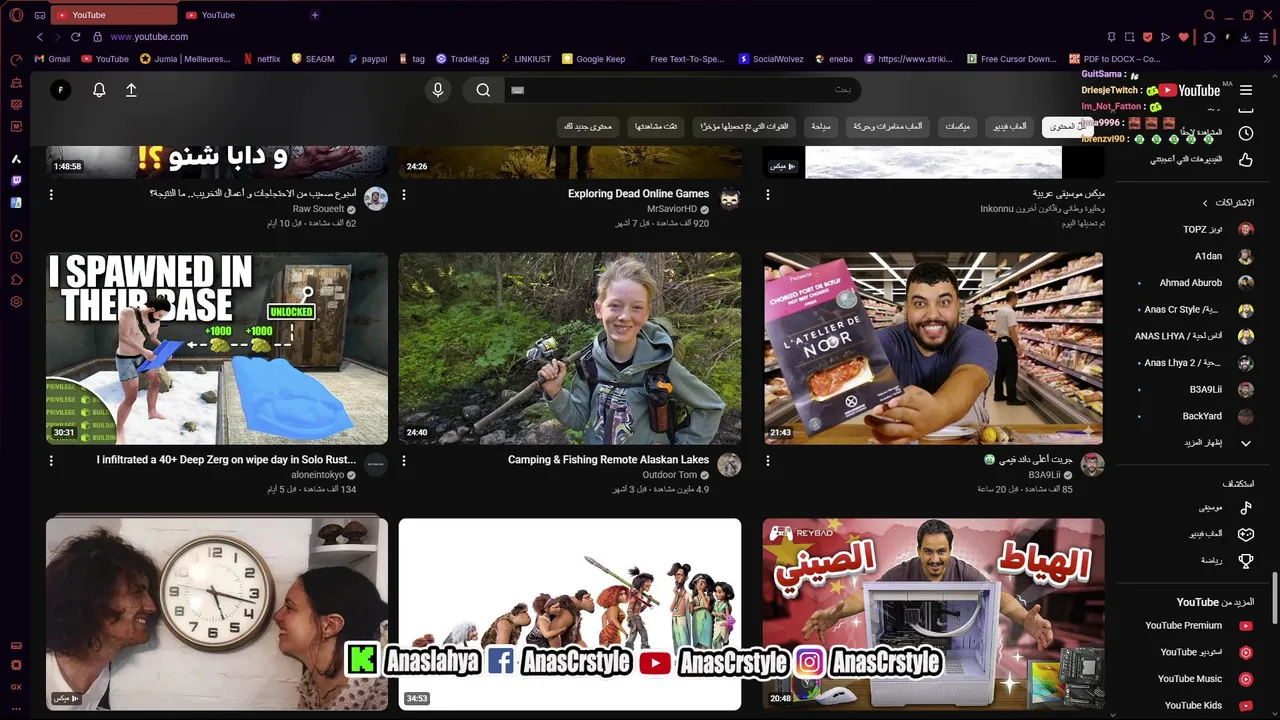1280x720 pixels.
Task: Open the account avatar labeled F
Action: (x=61, y=90)
